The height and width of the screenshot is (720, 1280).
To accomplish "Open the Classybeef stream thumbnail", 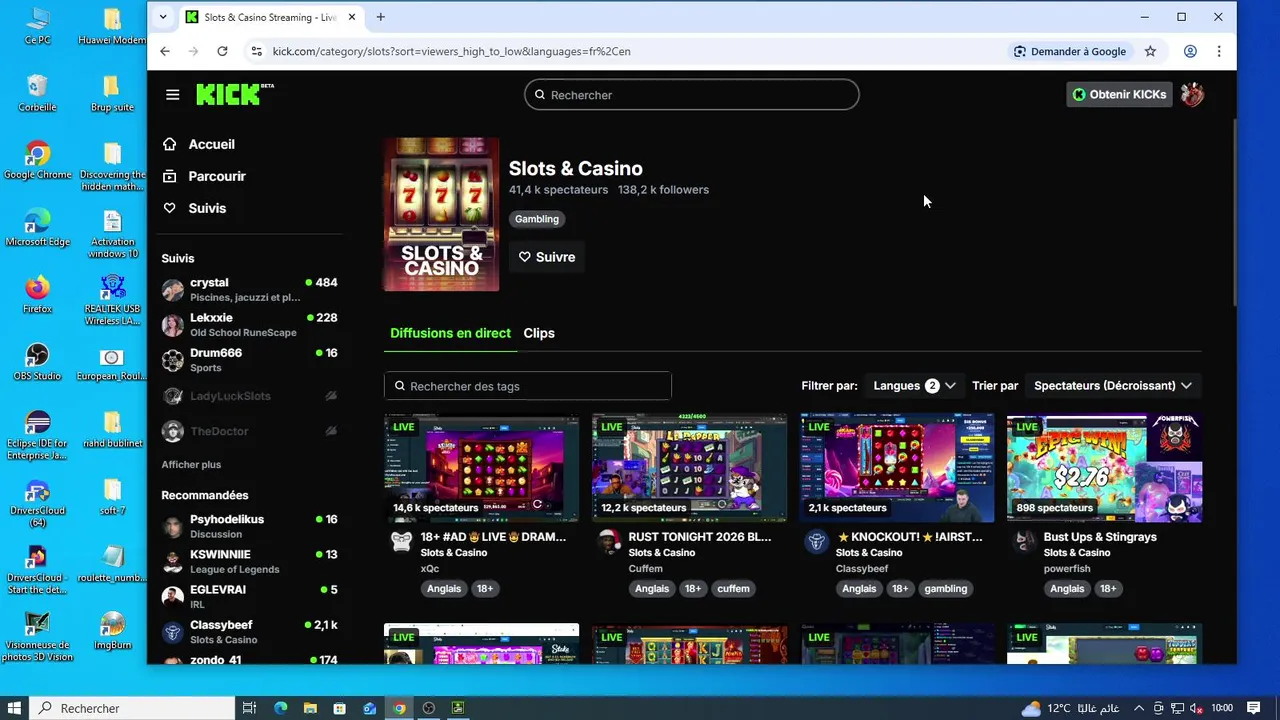I will pyautogui.click(x=897, y=468).
